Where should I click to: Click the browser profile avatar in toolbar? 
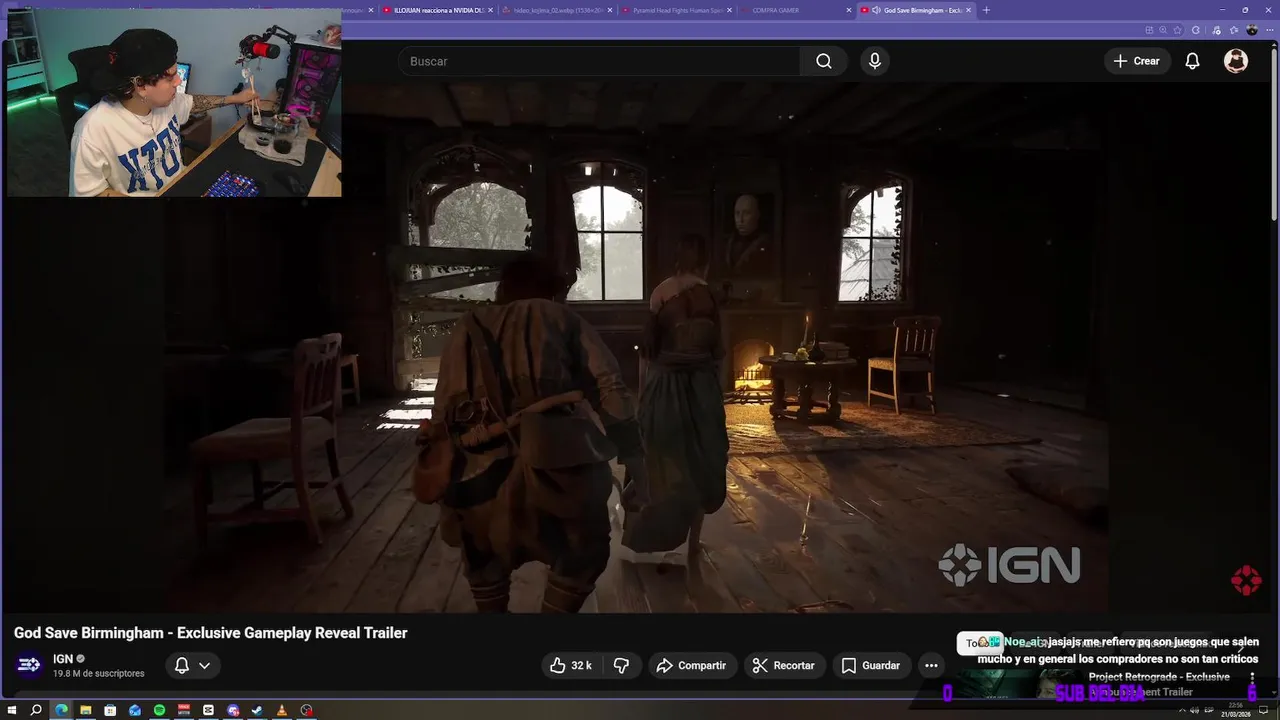tap(1252, 30)
